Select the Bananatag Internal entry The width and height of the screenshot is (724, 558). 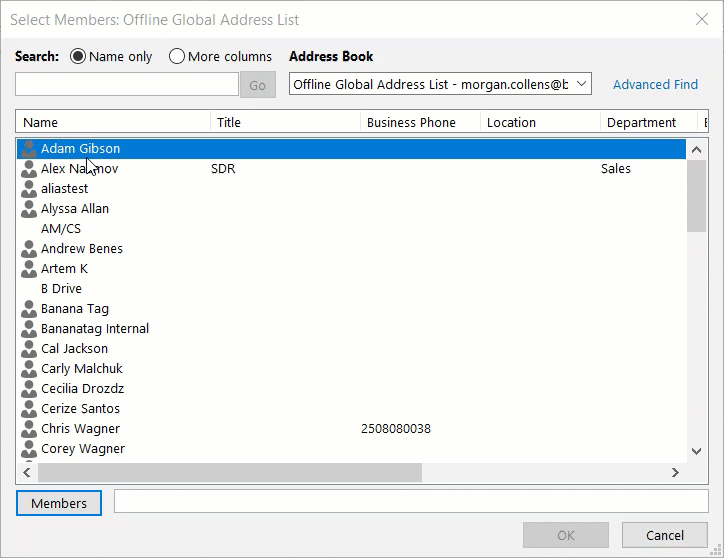click(351, 328)
